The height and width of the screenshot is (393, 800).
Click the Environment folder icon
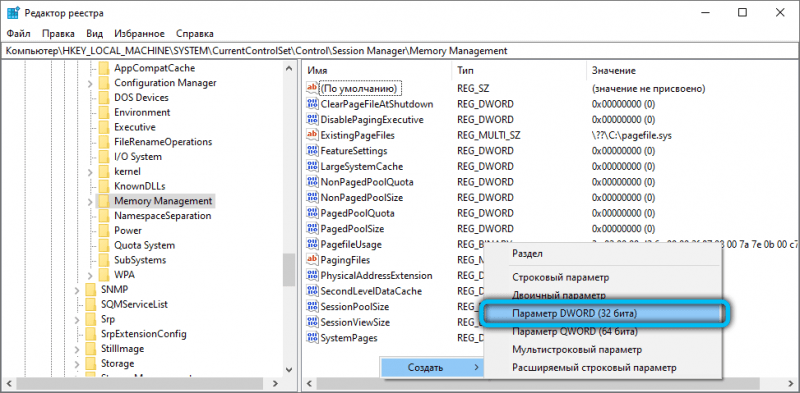coord(104,112)
